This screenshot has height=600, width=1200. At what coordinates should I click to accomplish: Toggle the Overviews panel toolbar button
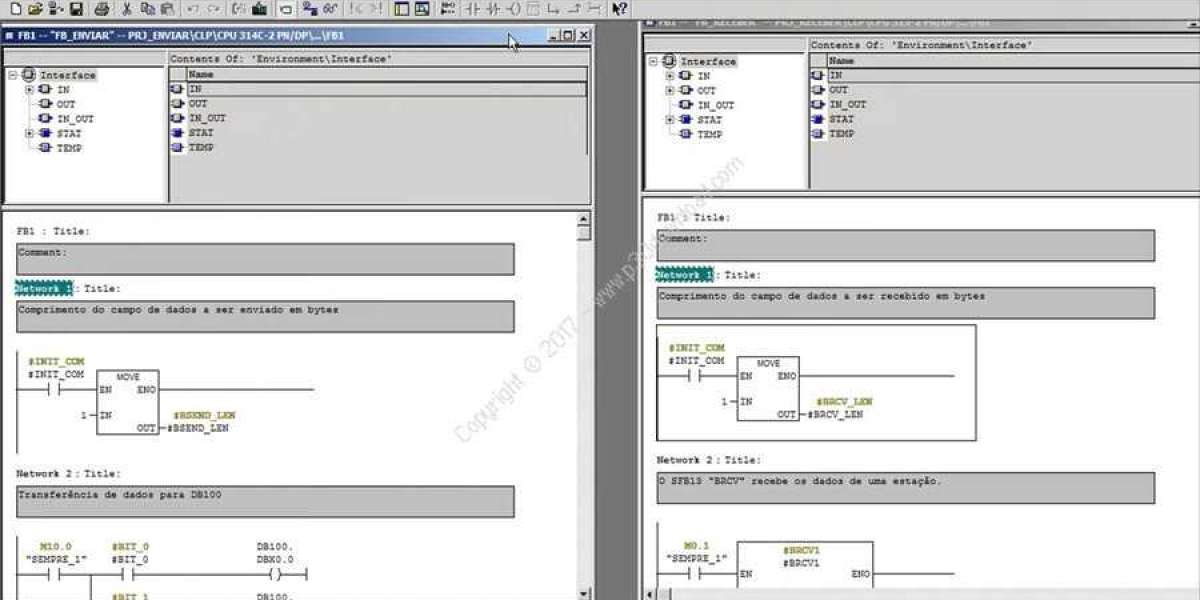401,9
